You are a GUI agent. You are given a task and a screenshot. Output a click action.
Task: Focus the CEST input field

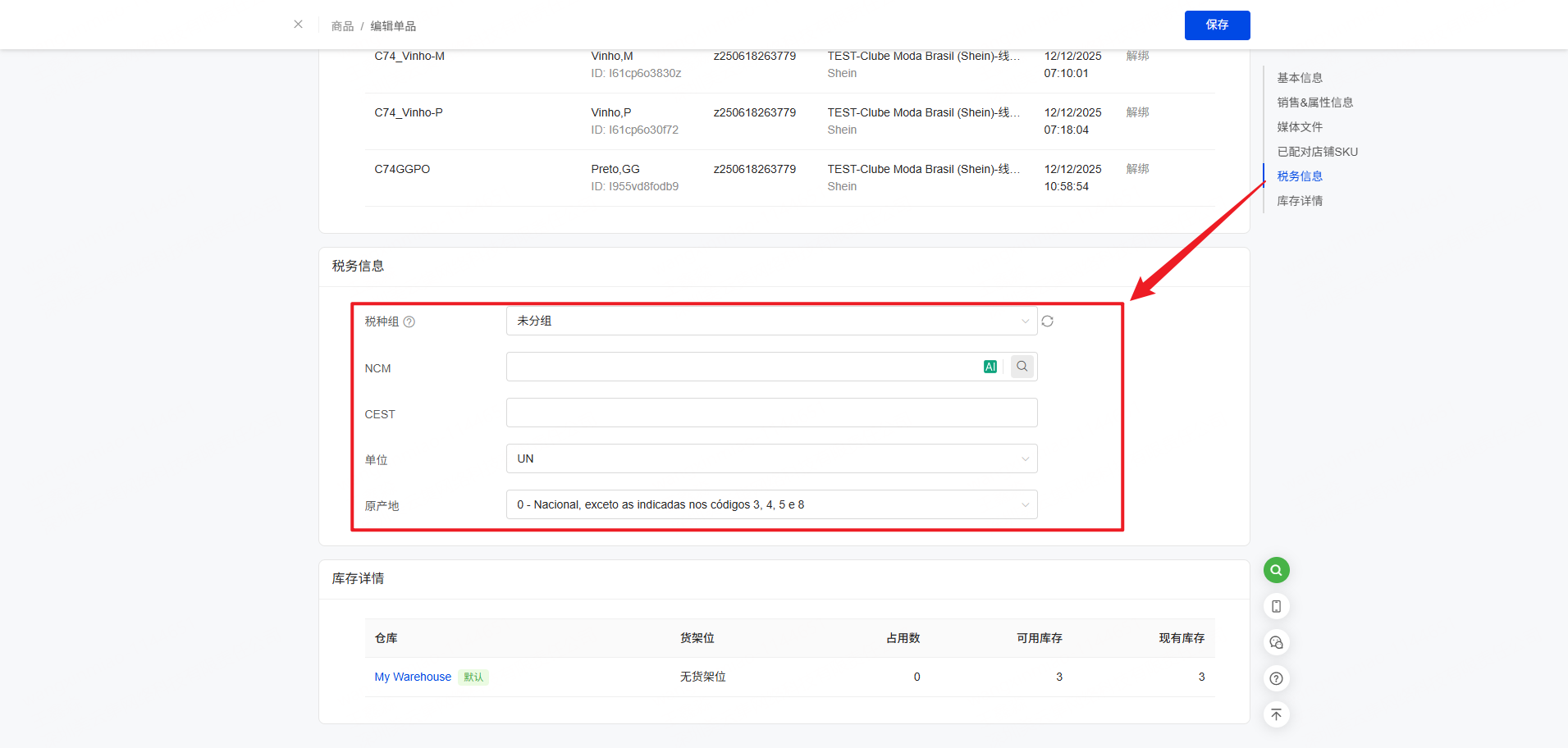771,413
